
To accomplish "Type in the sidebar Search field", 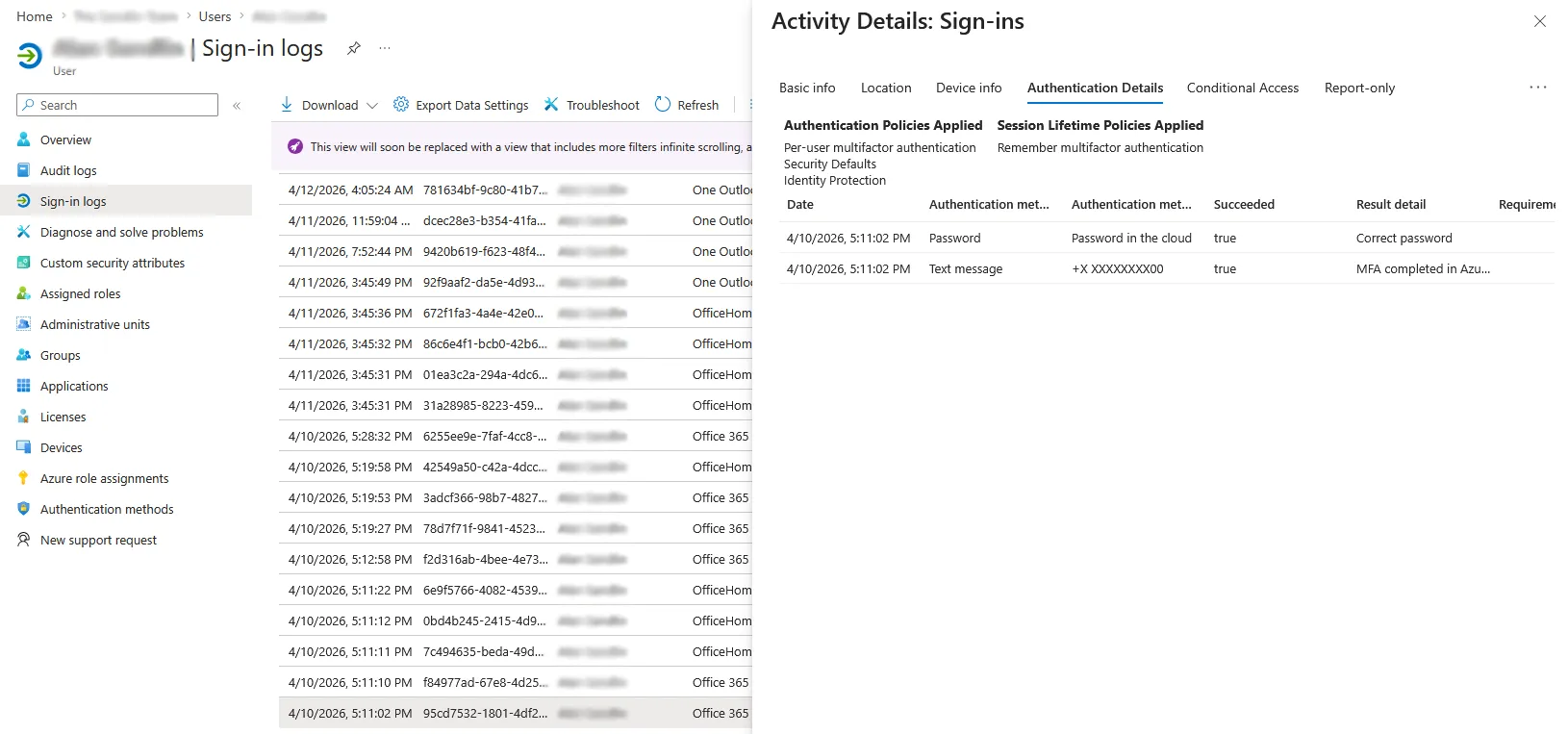I will click(125, 105).
